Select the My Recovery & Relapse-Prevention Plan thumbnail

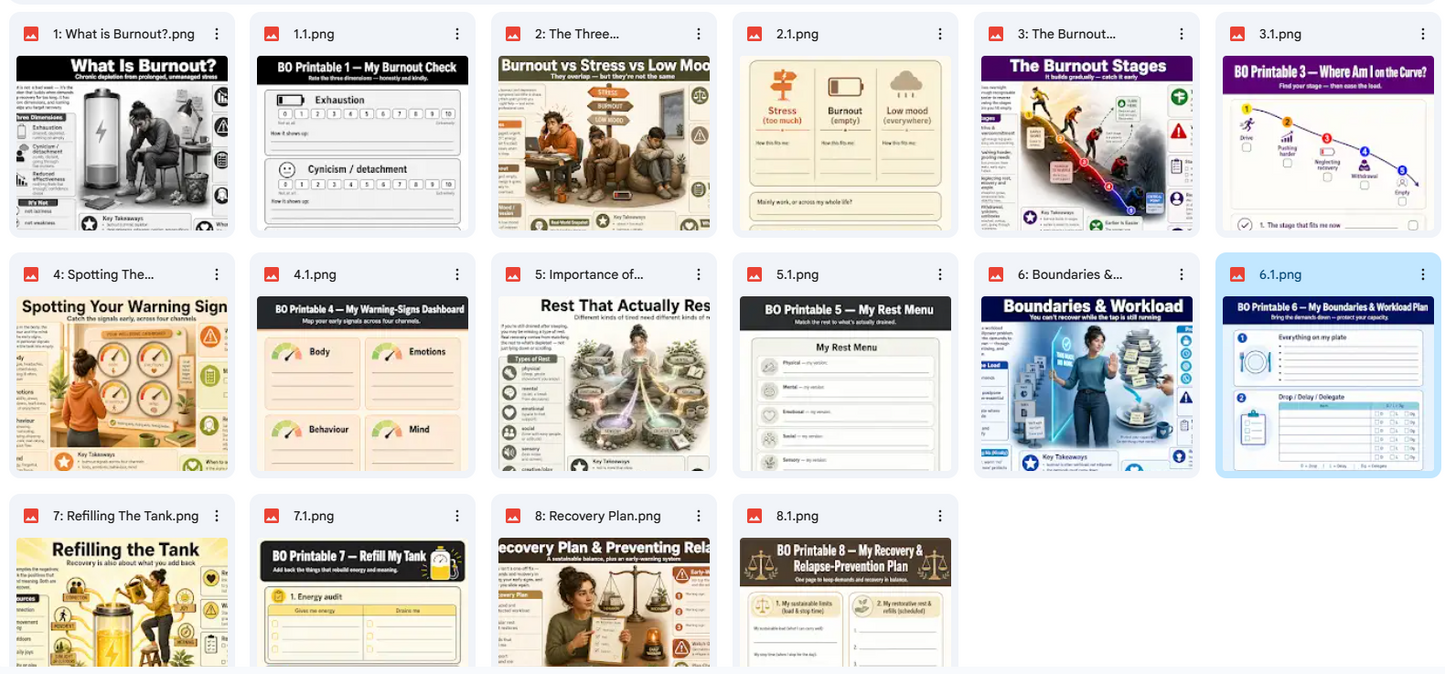pyautogui.click(x=846, y=603)
